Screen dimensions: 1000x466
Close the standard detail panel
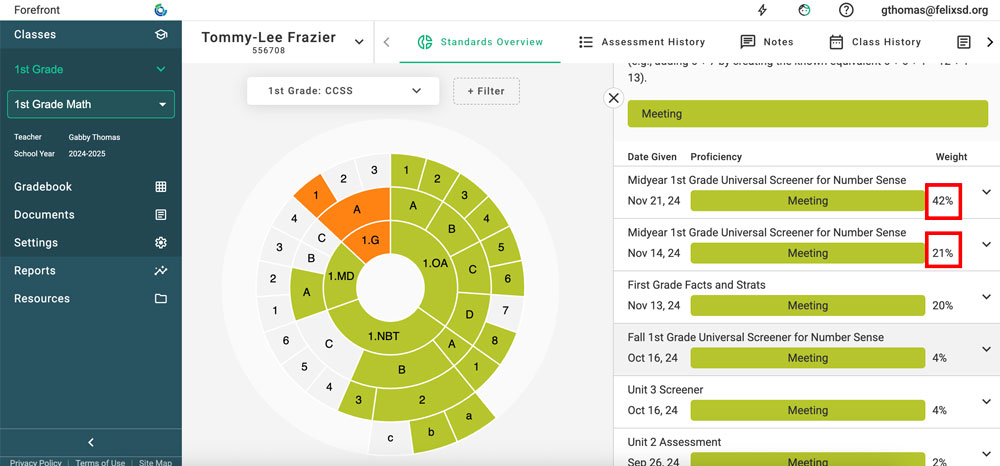(614, 98)
